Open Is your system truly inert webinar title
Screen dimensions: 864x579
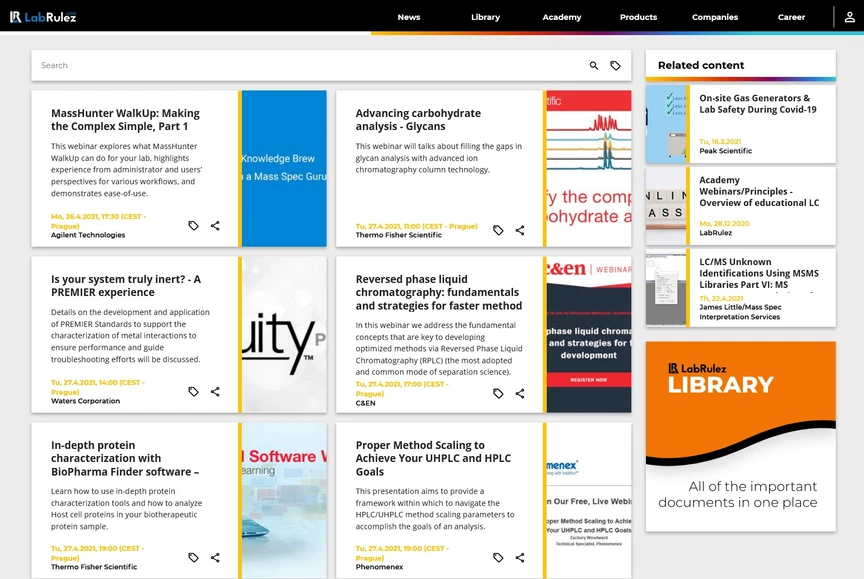click(126, 285)
